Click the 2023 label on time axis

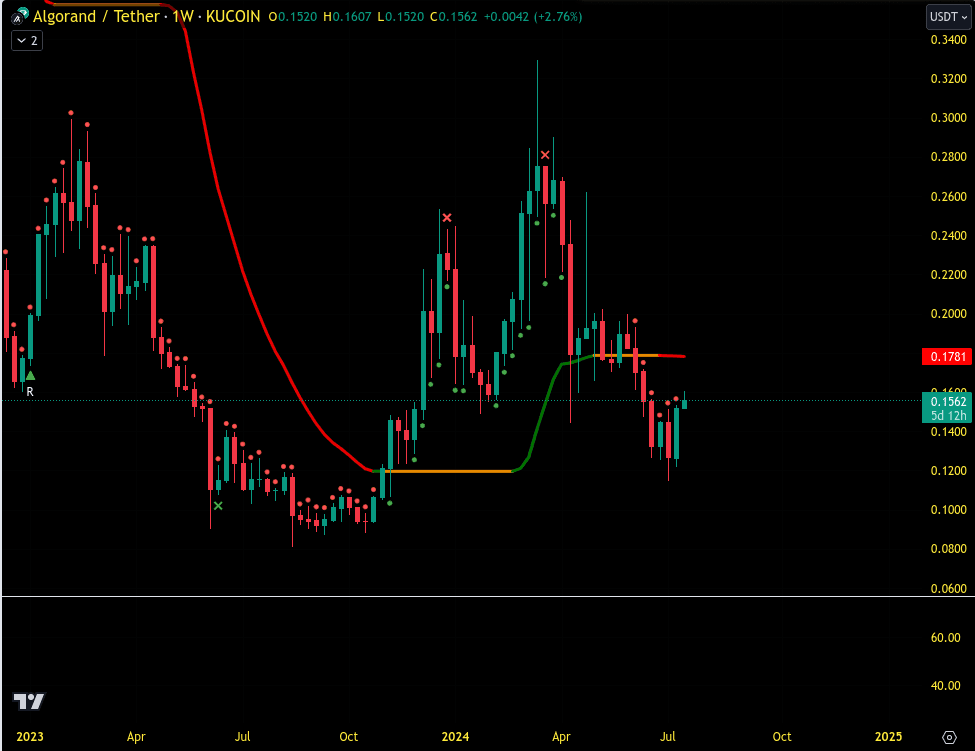(x=30, y=737)
